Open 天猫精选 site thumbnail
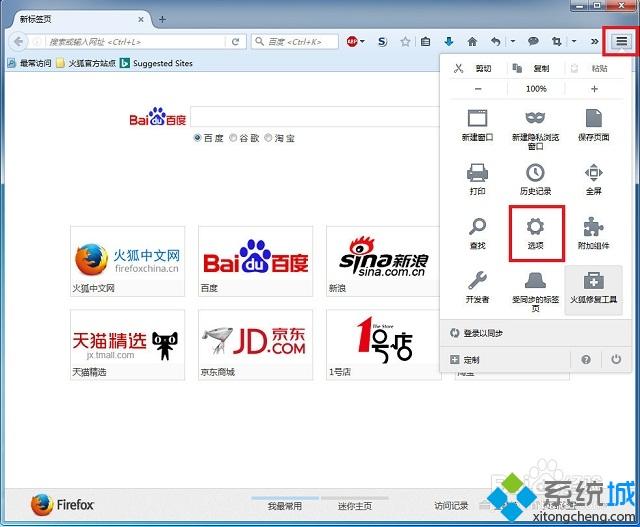Image resolution: width=640 pixels, height=527 pixels. (127, 345)
